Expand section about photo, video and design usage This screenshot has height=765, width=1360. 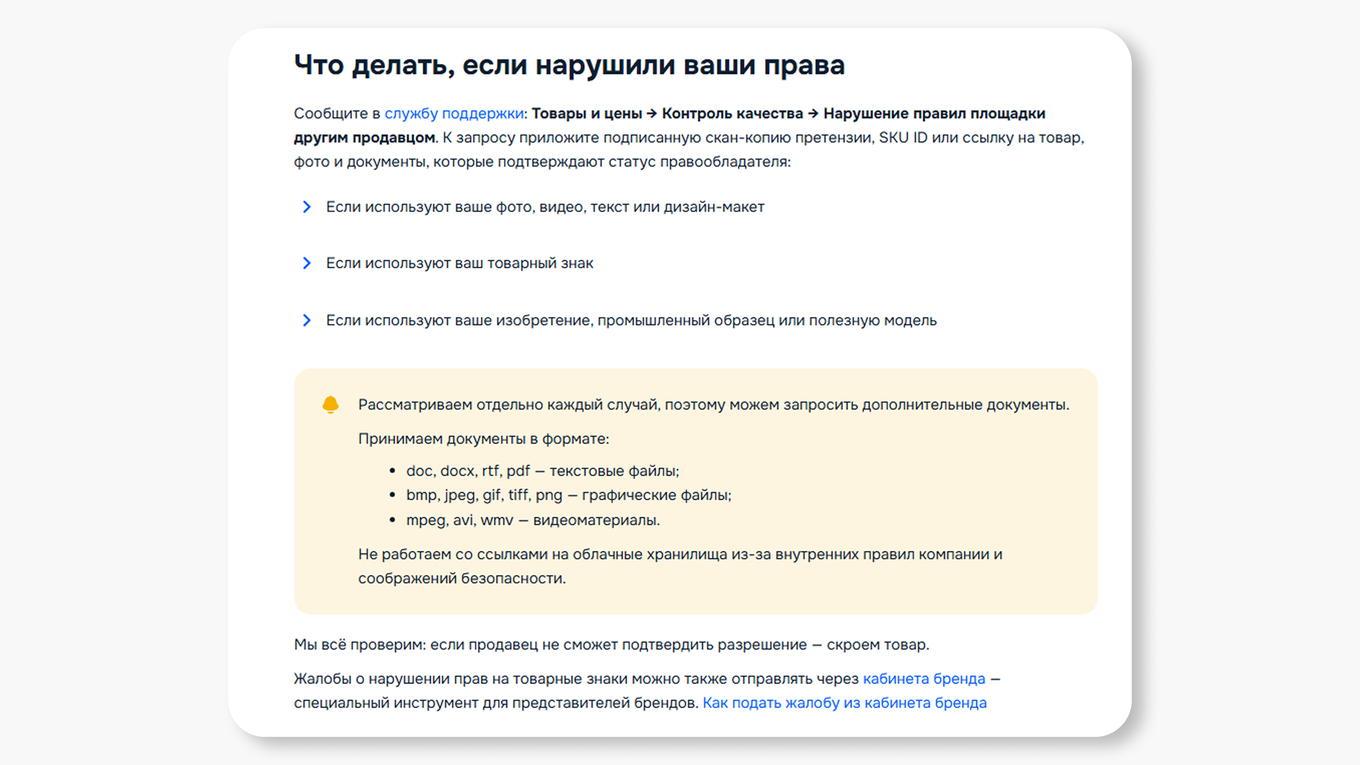click(x=545, y=206)
